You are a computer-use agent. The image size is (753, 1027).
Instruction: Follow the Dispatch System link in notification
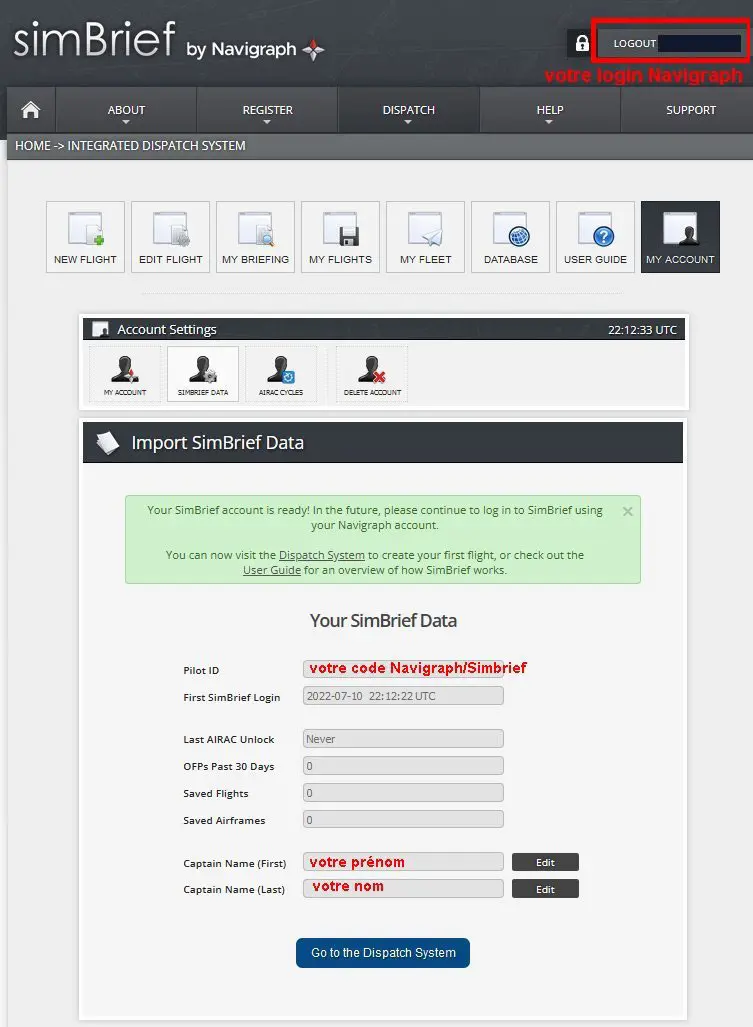pyautogui.click(x=321, y=555)
